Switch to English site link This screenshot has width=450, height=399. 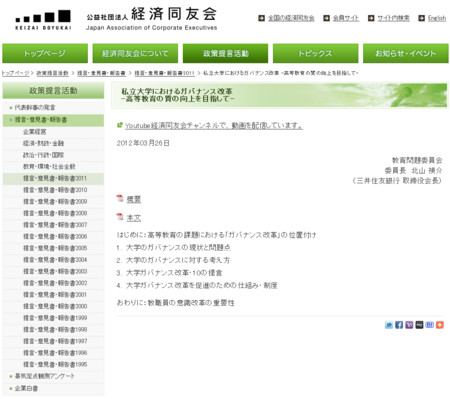tap(437, 18)
